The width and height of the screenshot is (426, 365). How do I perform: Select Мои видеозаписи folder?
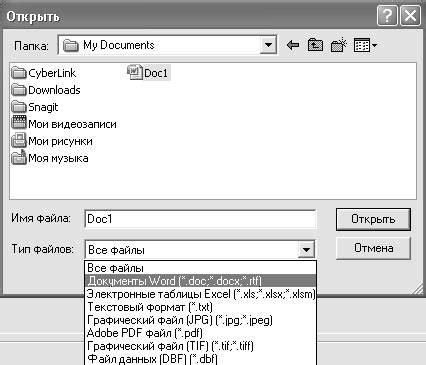pyautogui.click(x=64, y=124)
